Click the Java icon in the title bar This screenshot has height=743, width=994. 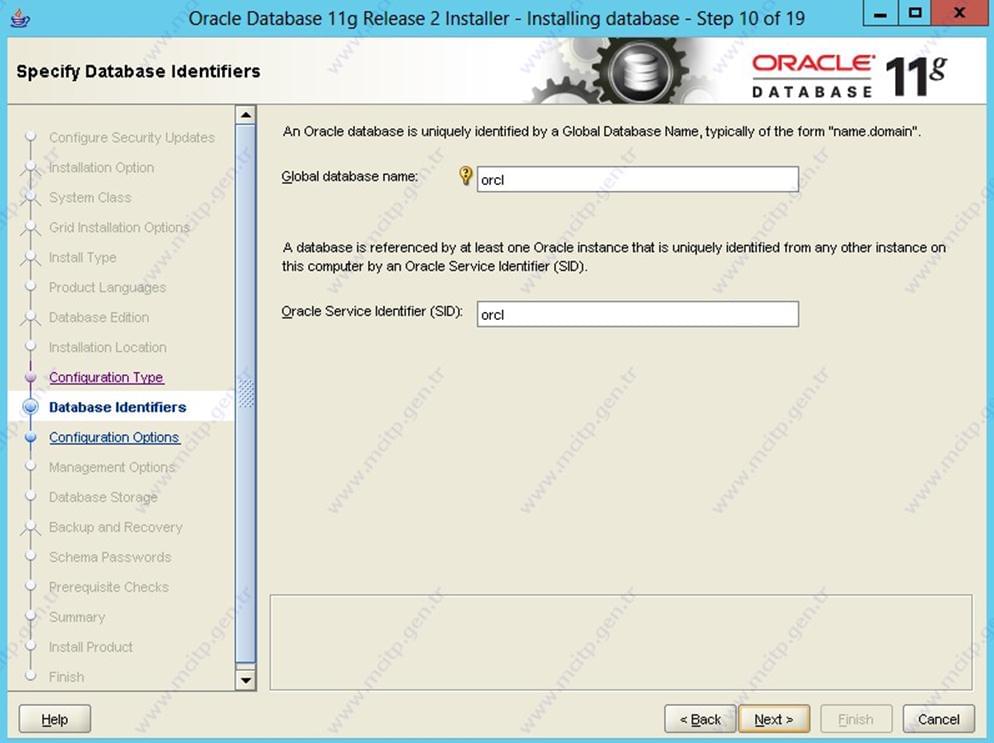click(20, 18)
